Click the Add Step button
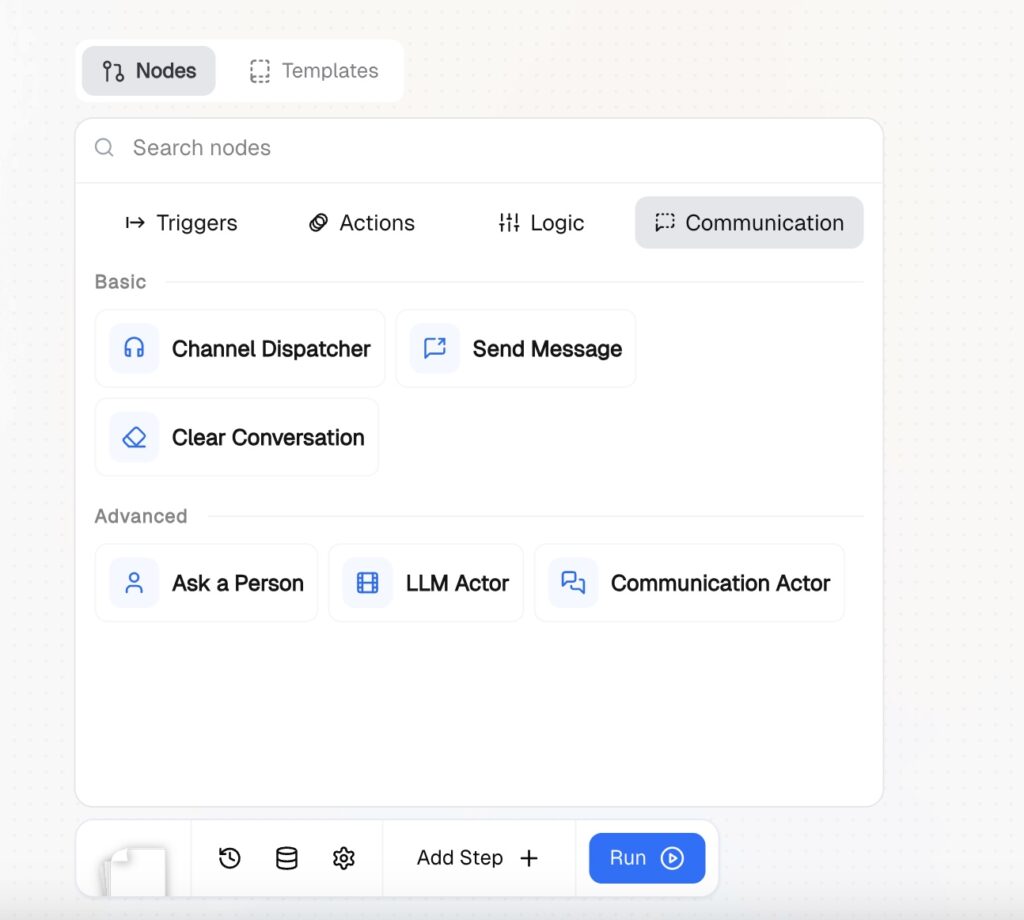The image size is (1024, 920). [x=478, y=858]
